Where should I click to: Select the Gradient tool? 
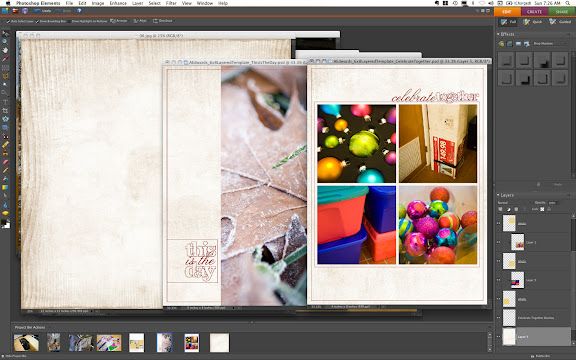(x=5, y=187)
